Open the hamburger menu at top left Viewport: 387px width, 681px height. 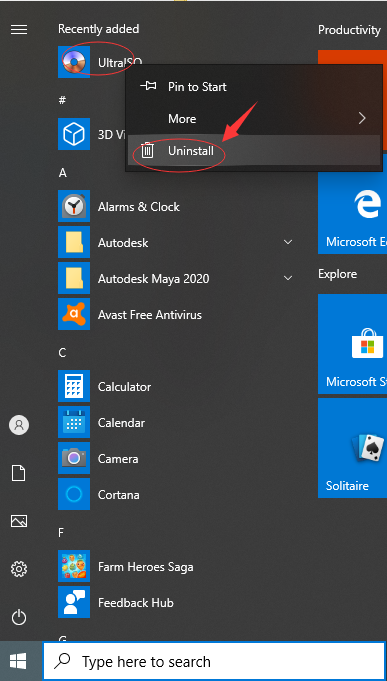[x=19, y=29]
